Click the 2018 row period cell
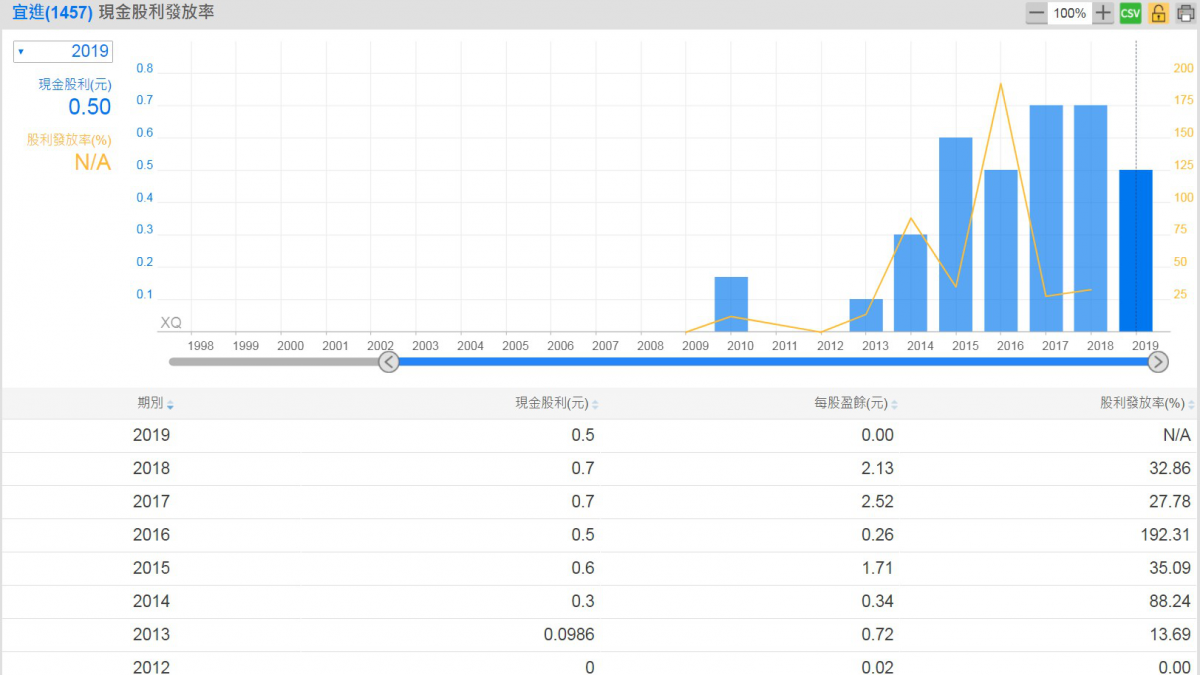Image resolution: width=1200 pixels, height=675 pixels. click(x=151, y=468)
